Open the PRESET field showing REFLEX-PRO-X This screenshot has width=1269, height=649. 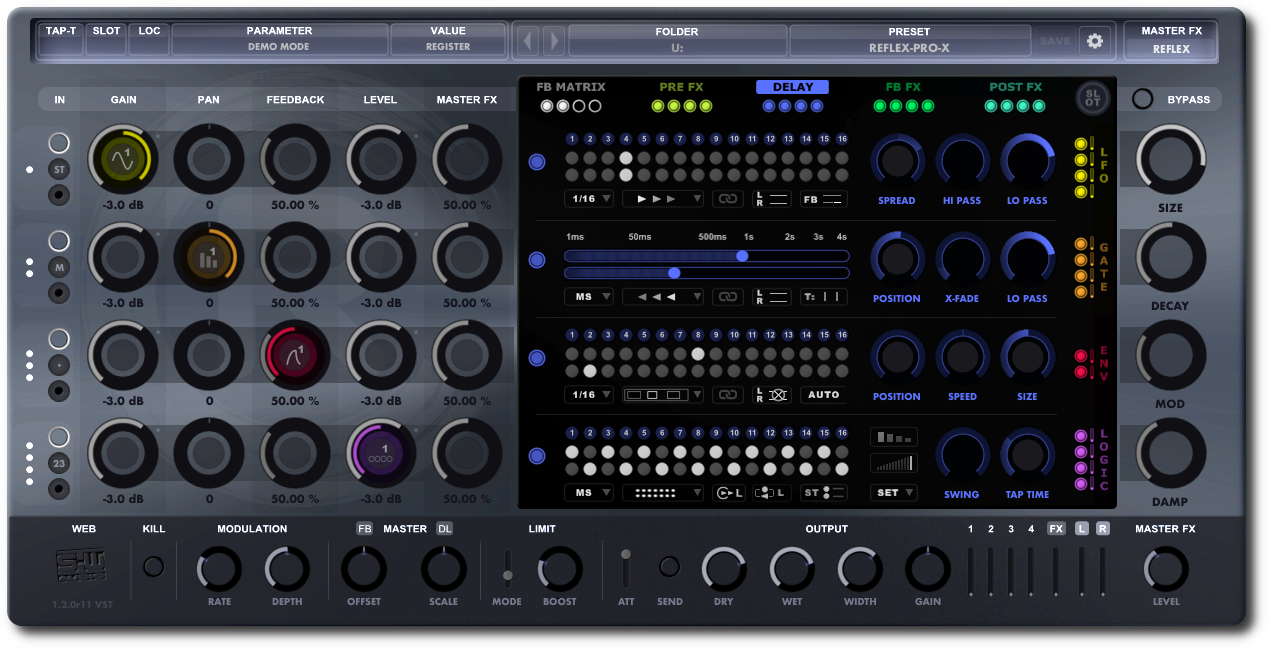(909, 40)
